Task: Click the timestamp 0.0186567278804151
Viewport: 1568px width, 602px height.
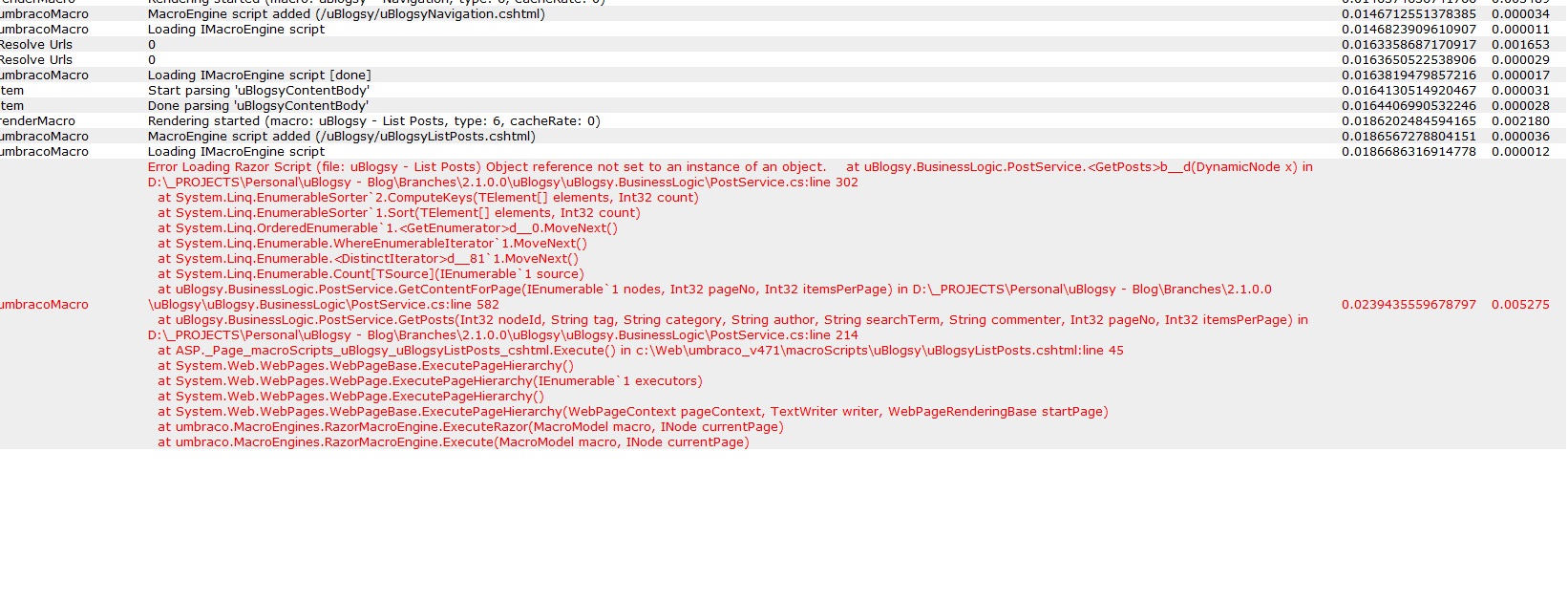Action: pos(1409,137)
